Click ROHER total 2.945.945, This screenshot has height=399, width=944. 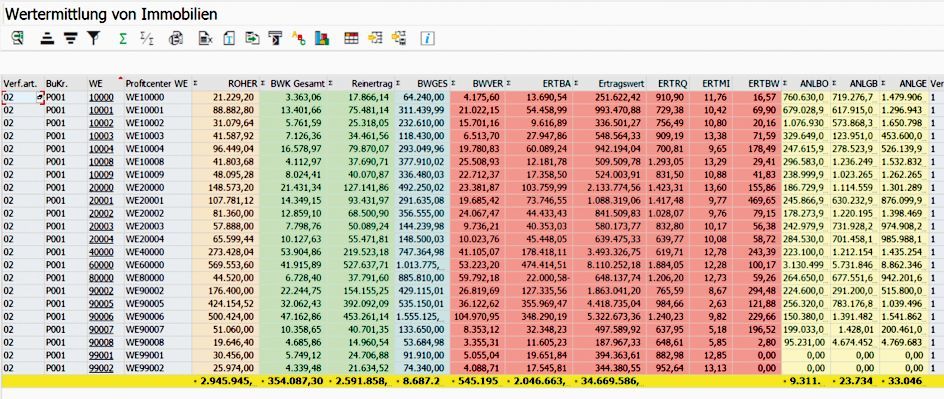coord(226,380)
